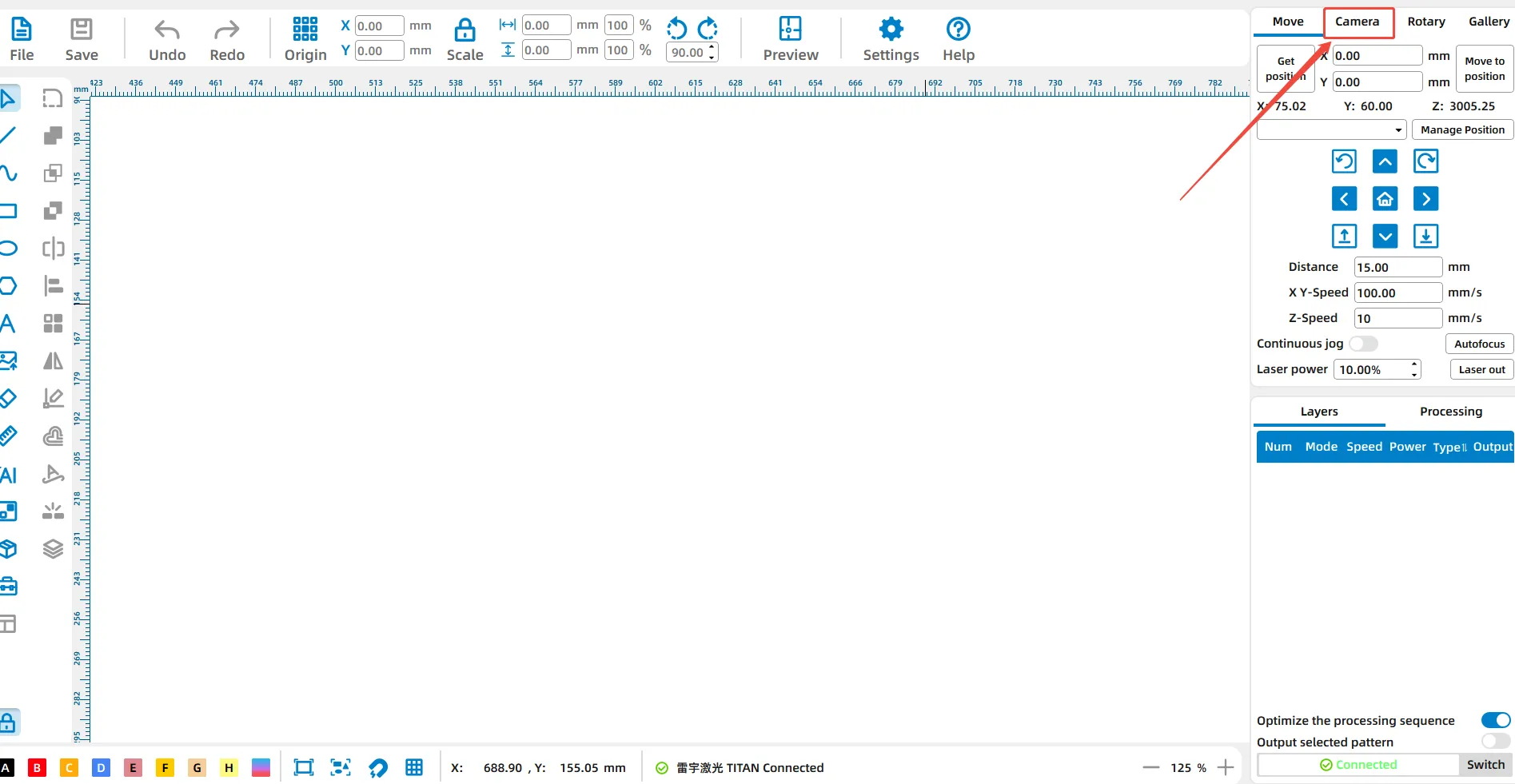Enable Output selected pattern toggle
1515x784 pixels.
point(1495,742)
